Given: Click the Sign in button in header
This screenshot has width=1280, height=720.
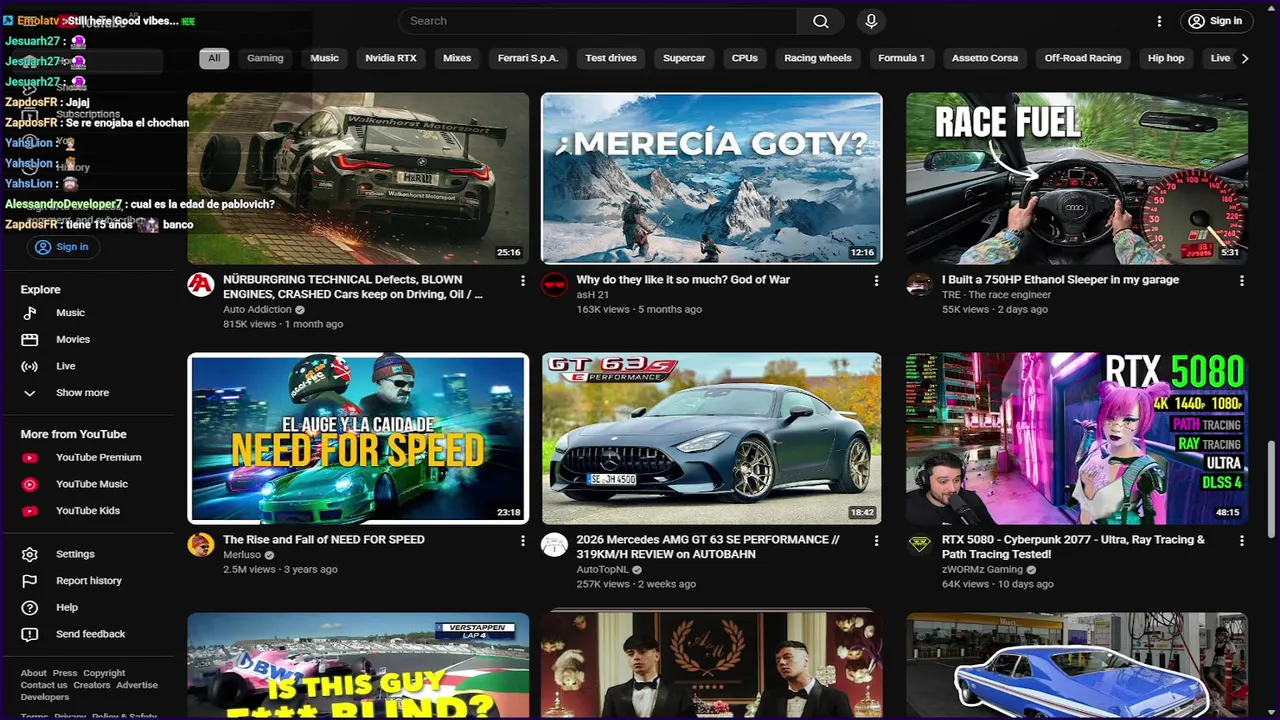Looking at the screenshot, I should (1216, 21).
